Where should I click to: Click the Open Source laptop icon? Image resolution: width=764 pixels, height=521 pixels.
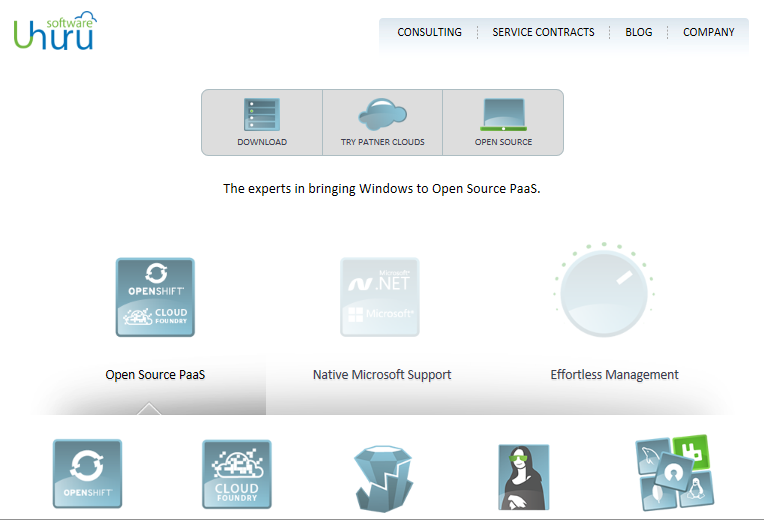503,115
